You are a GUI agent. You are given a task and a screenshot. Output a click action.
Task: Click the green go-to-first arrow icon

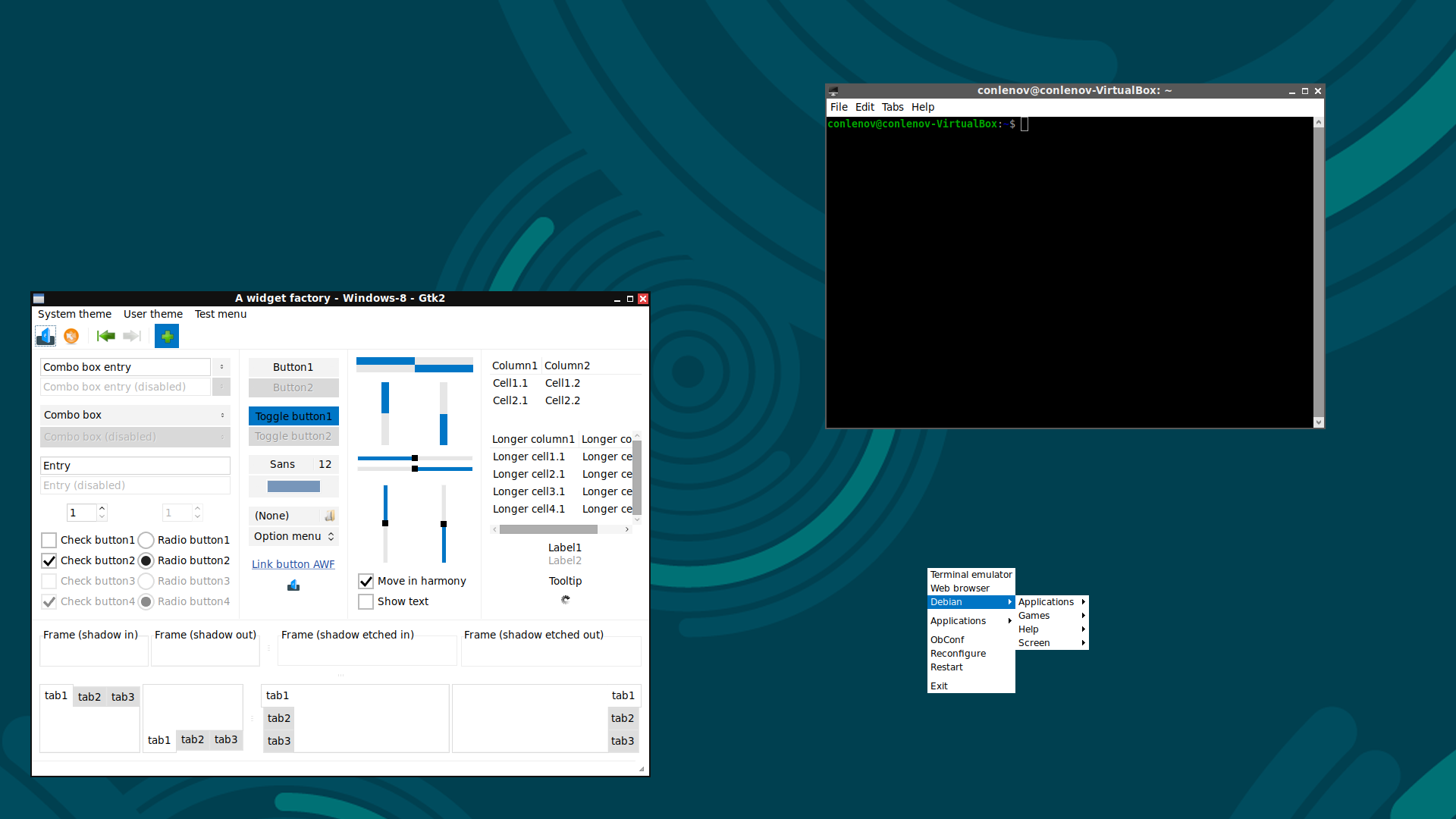pyautogui.click(x=105, y=336)
